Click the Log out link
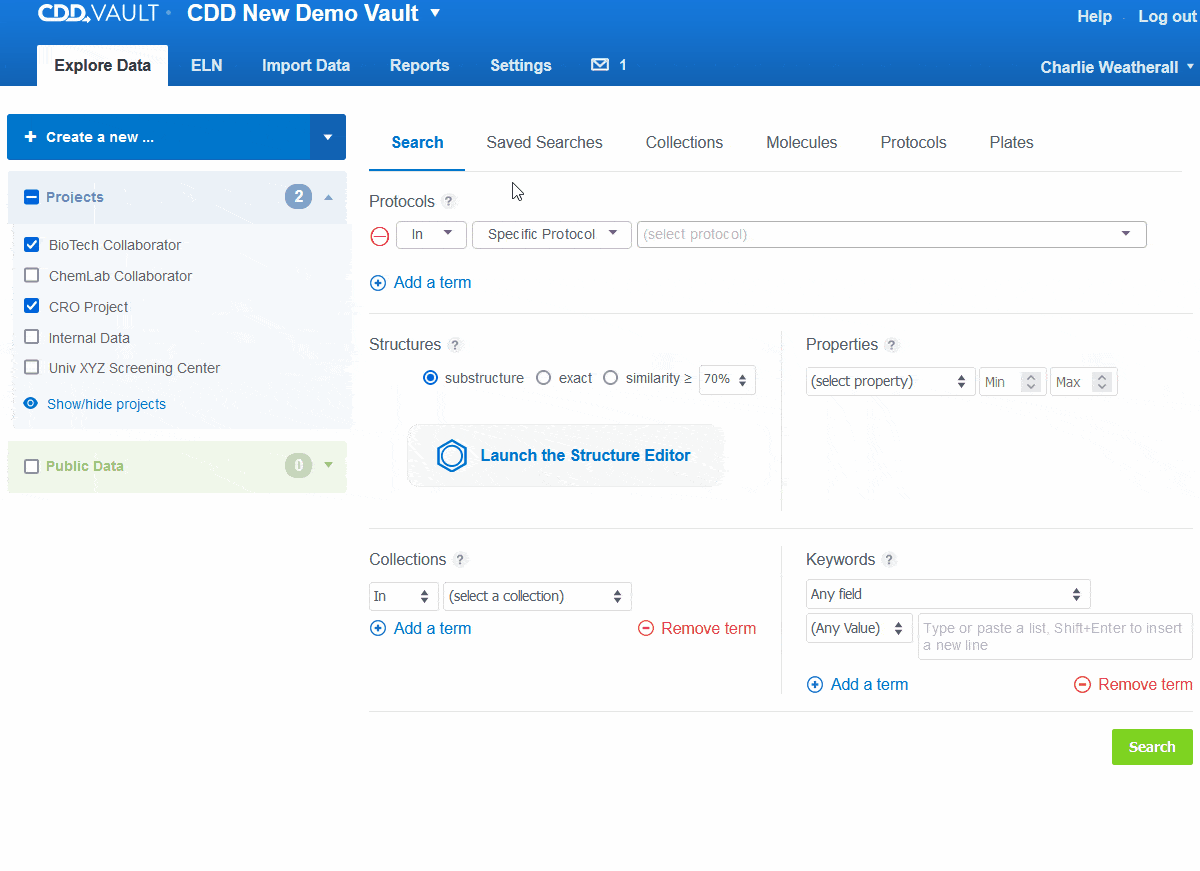Viewport: 1200px width, 871px height. (1167, 17)
